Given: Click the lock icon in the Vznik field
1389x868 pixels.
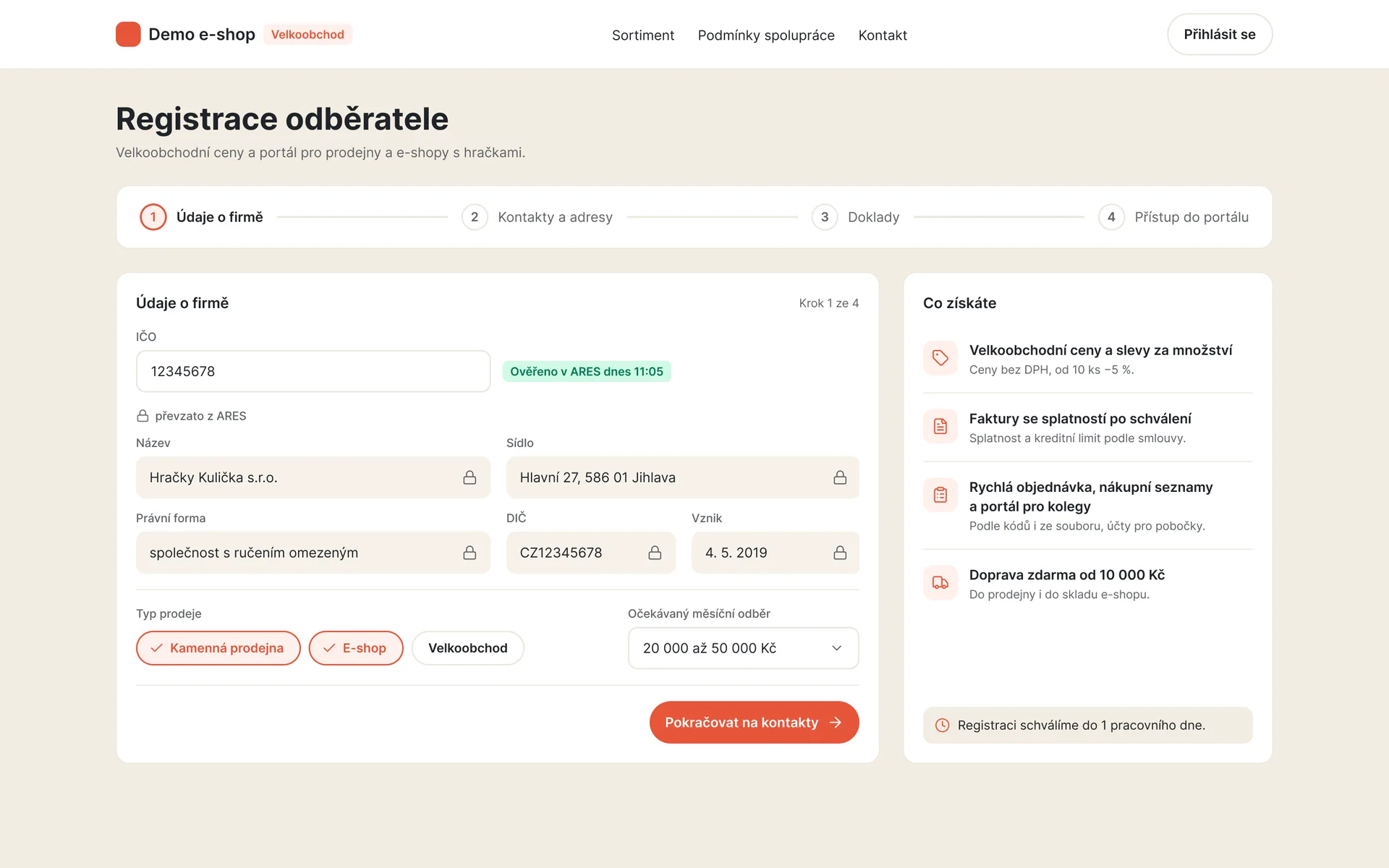Looking at the screenshot, I should coord(840,553).
